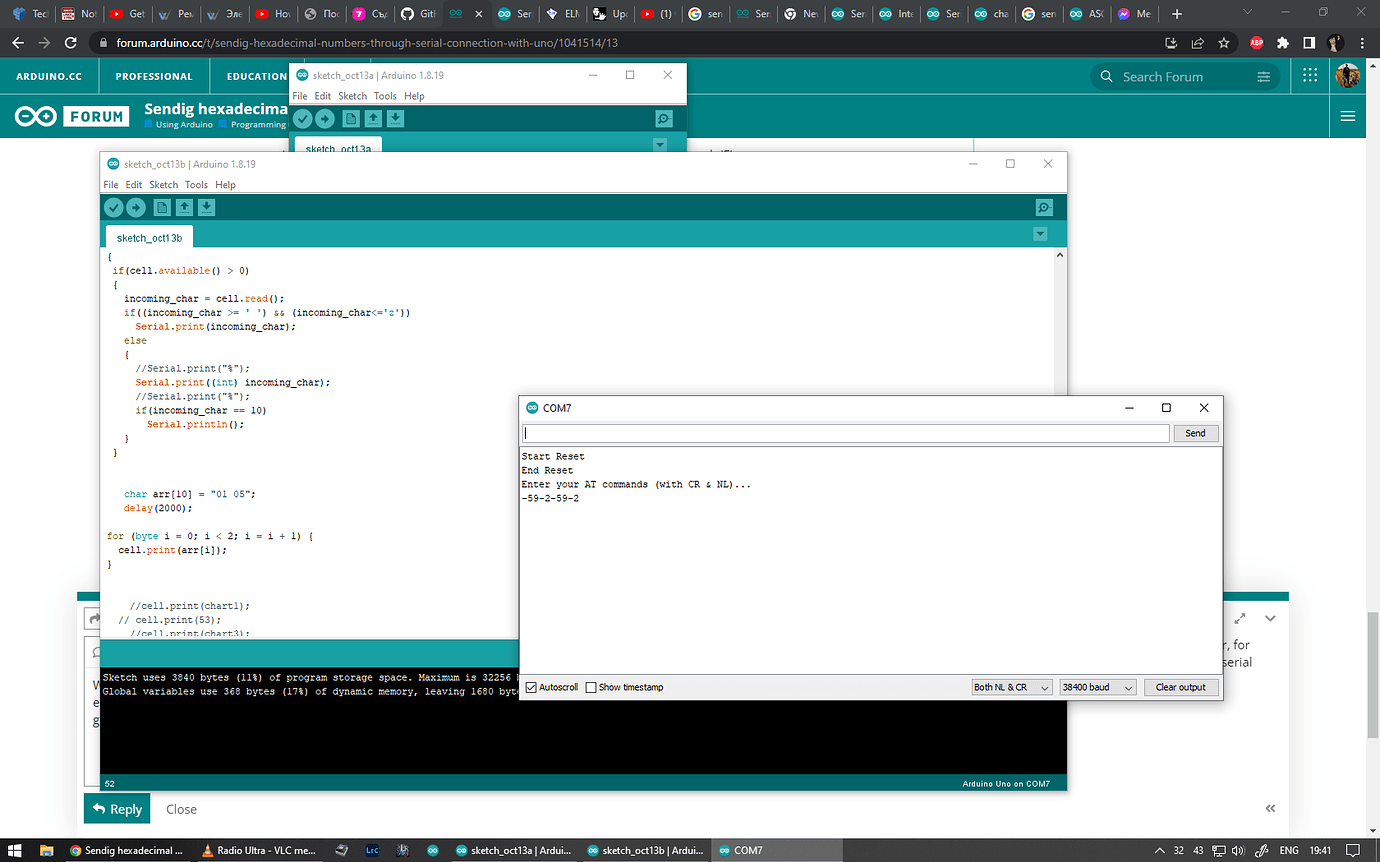Click the Open sketch icon in sketch_oct13b

click(184, 207)
